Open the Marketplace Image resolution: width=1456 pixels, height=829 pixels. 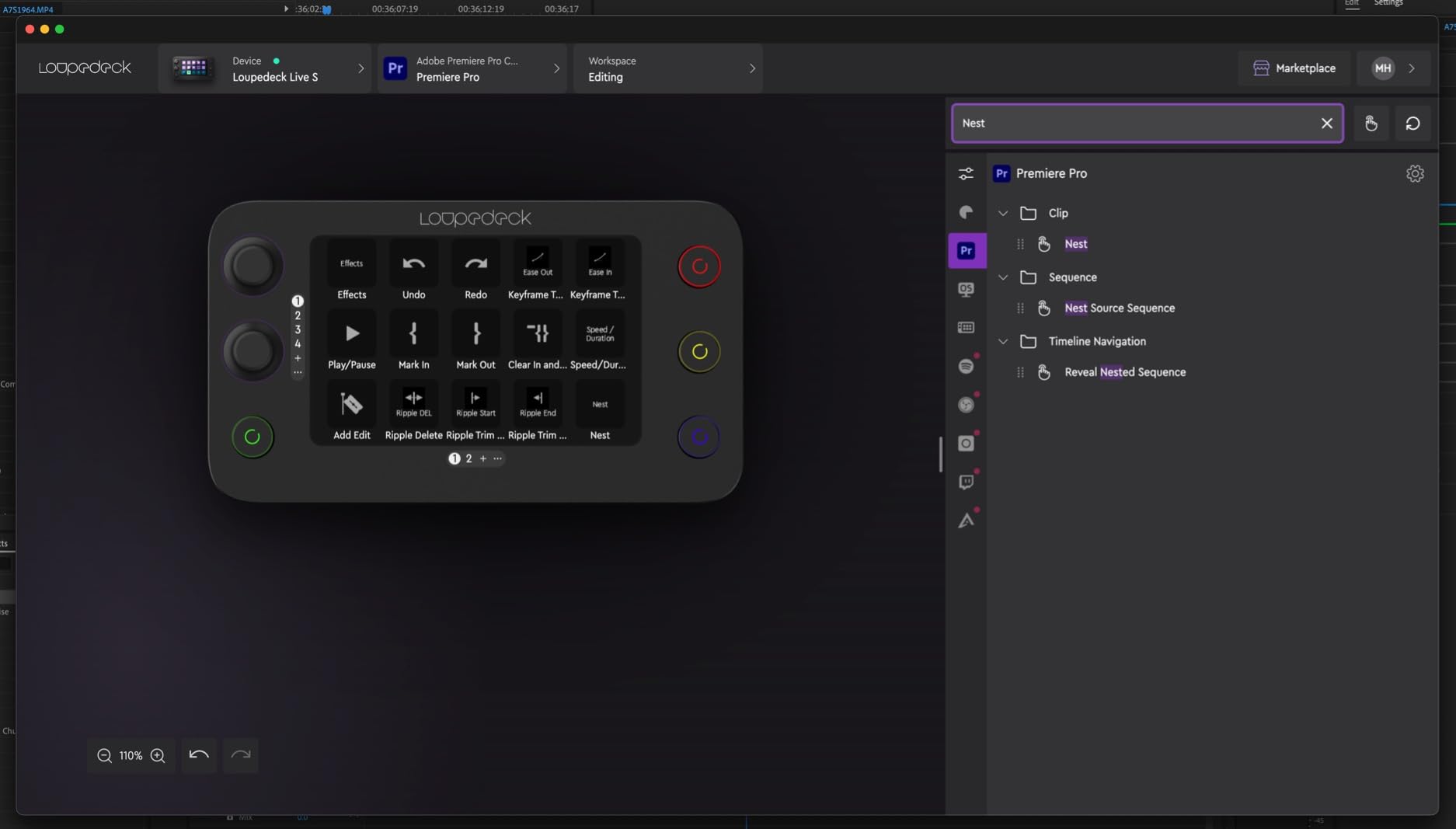(1293, 68)
